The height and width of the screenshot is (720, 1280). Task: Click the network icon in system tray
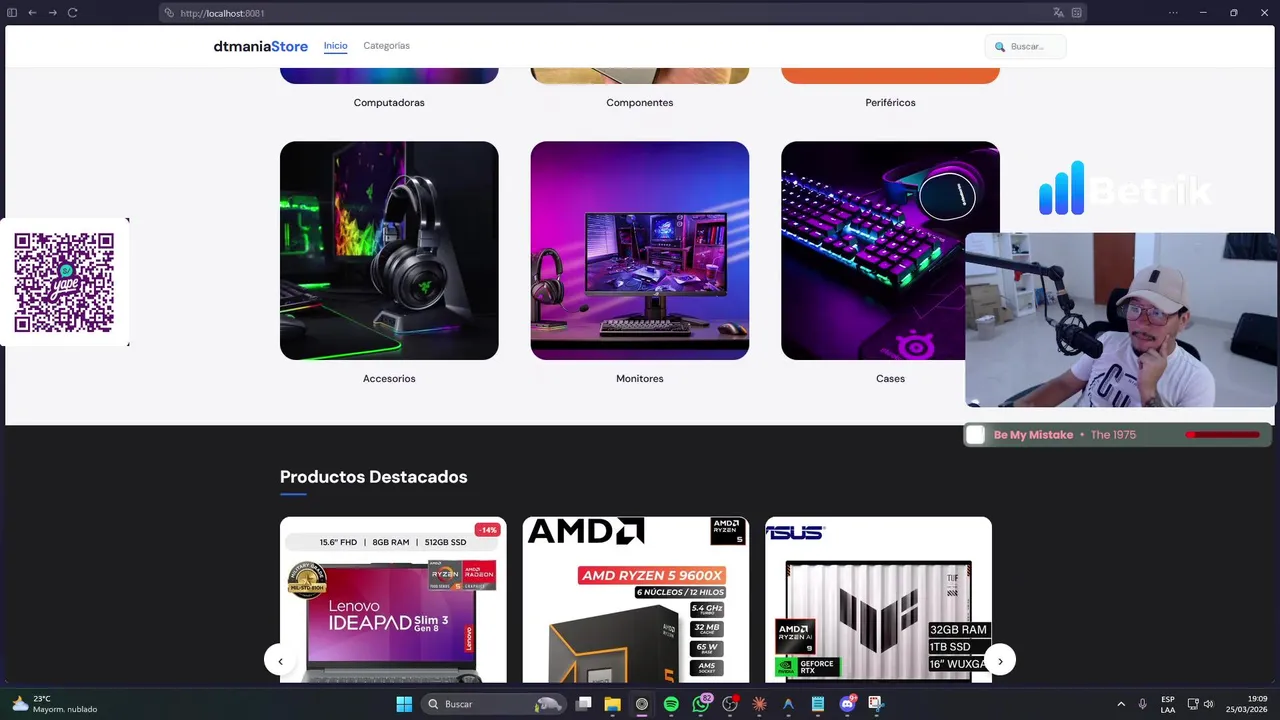pos(1193,704)
